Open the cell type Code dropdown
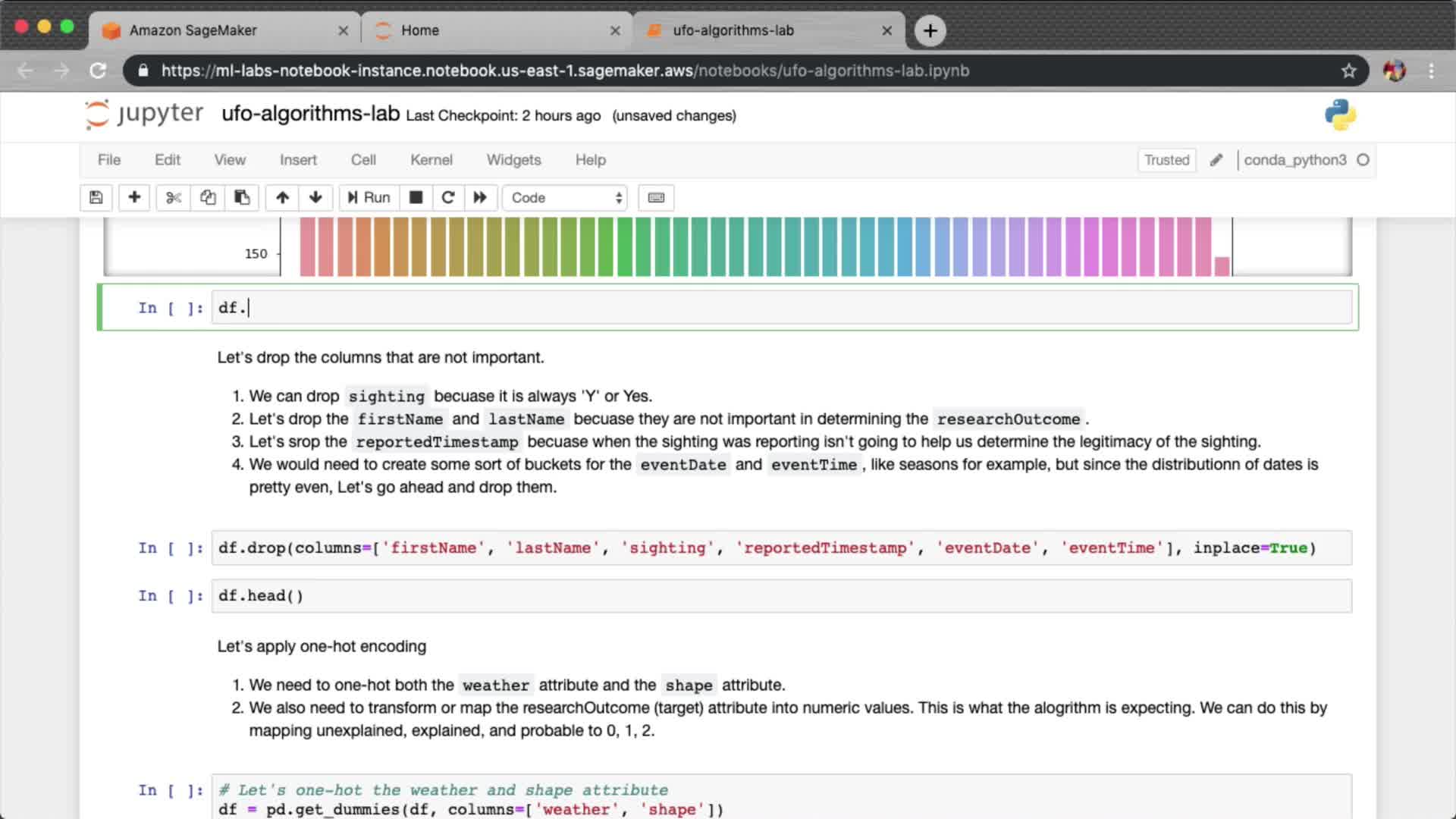The height and width of the screenshot is (819, 1456). 566,198
